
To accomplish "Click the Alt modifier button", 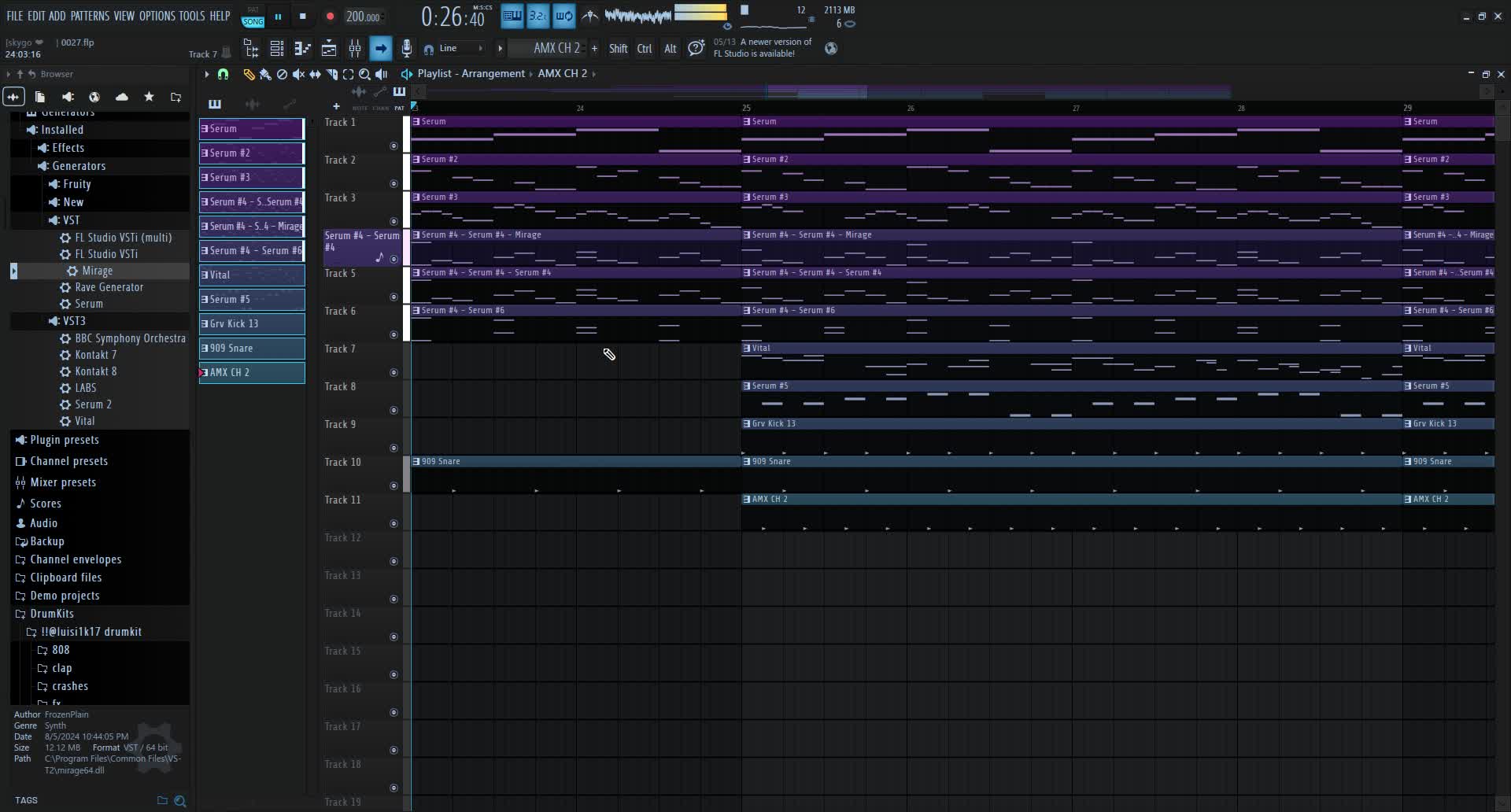I will (671, 49).
